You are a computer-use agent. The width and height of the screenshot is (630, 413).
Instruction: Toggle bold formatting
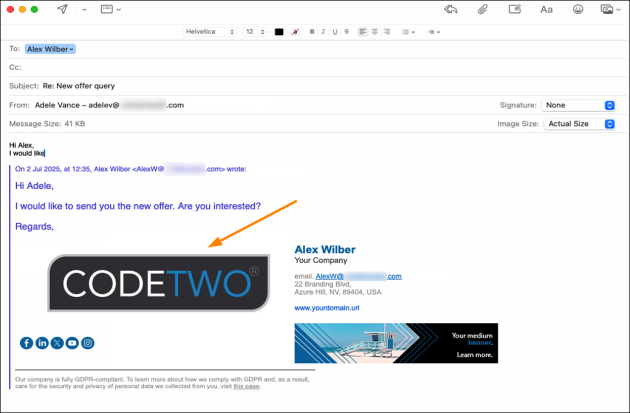tap(312, 32)
